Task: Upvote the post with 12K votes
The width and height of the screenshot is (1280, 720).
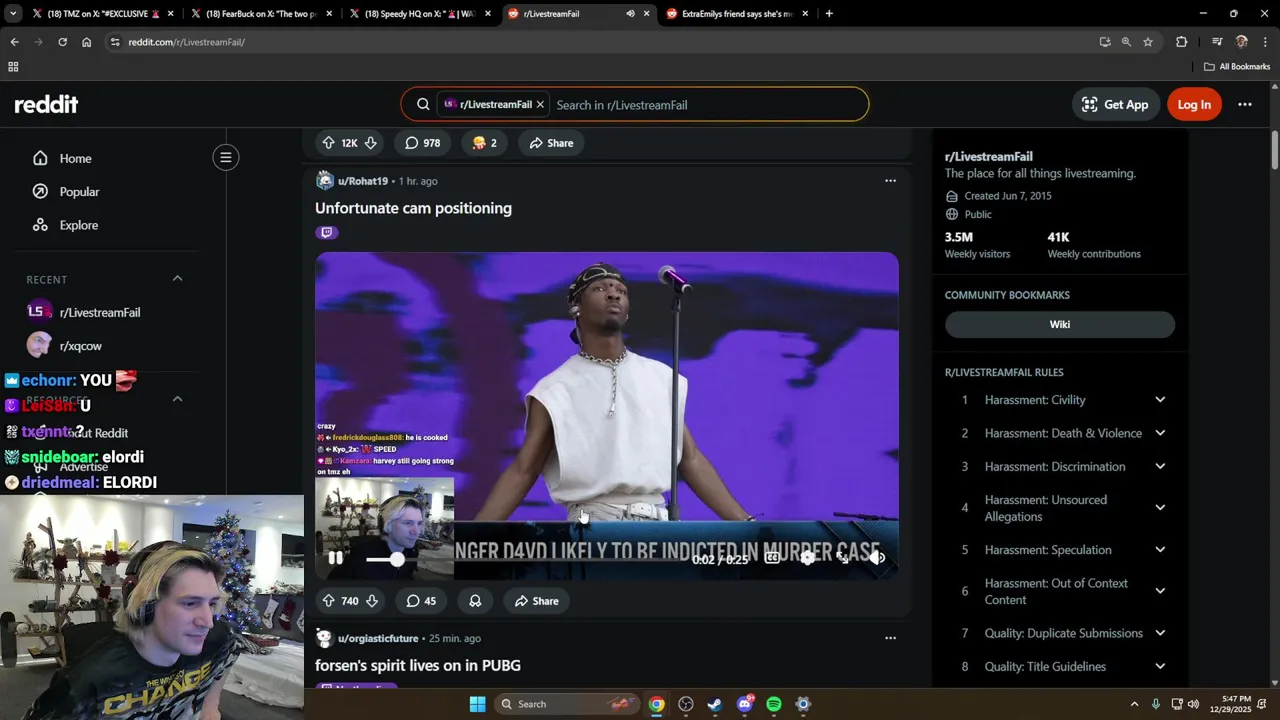Action: pos(328,143)
